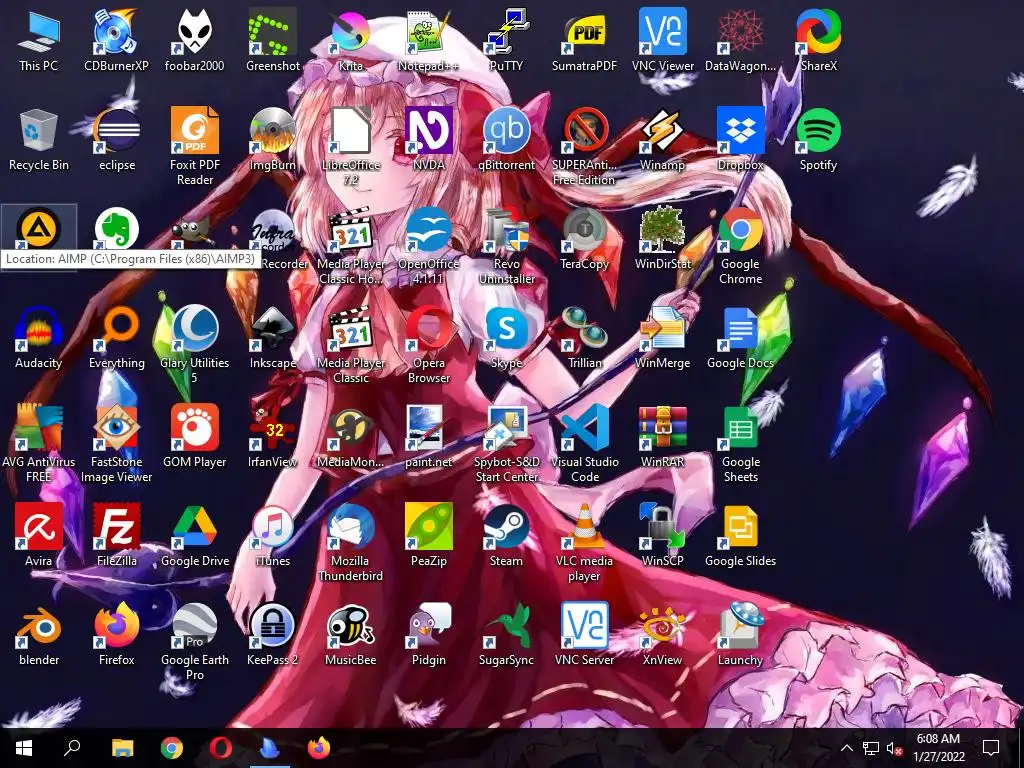The width and height of the screenshot is (1024, 768).
Task: Open taskbar search magnifier
Action: pos(72,748)
